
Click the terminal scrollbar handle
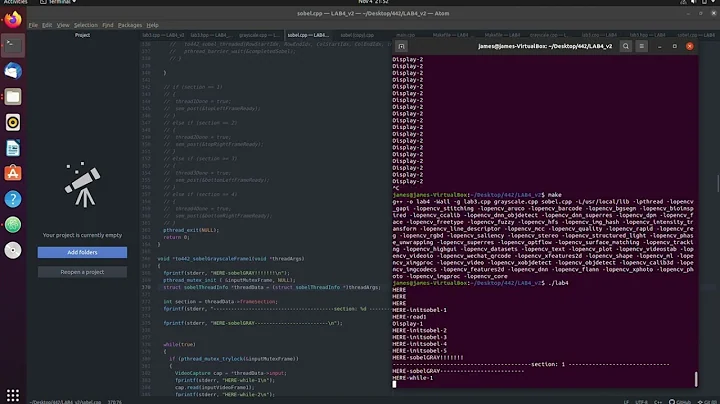(696, 379)
